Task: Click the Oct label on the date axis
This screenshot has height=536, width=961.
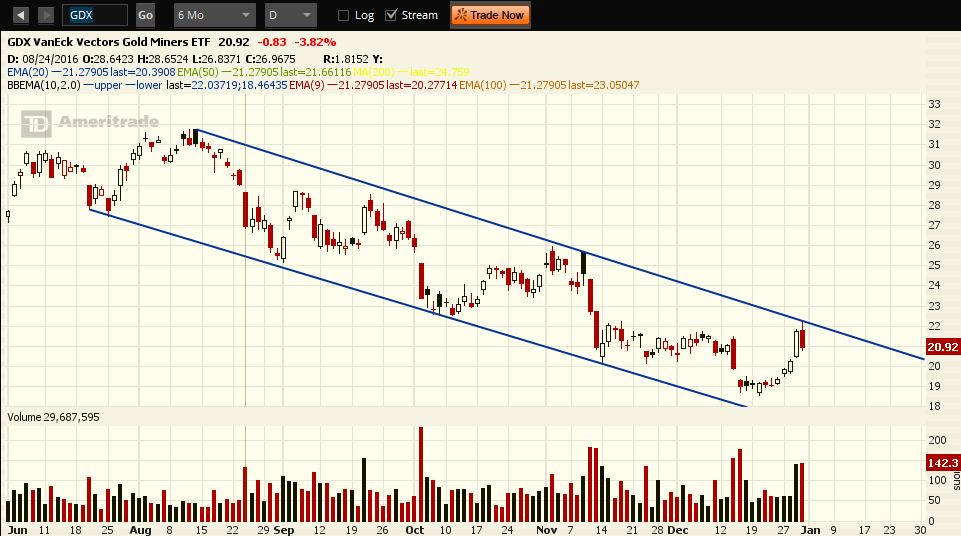Action: [414, 530]
